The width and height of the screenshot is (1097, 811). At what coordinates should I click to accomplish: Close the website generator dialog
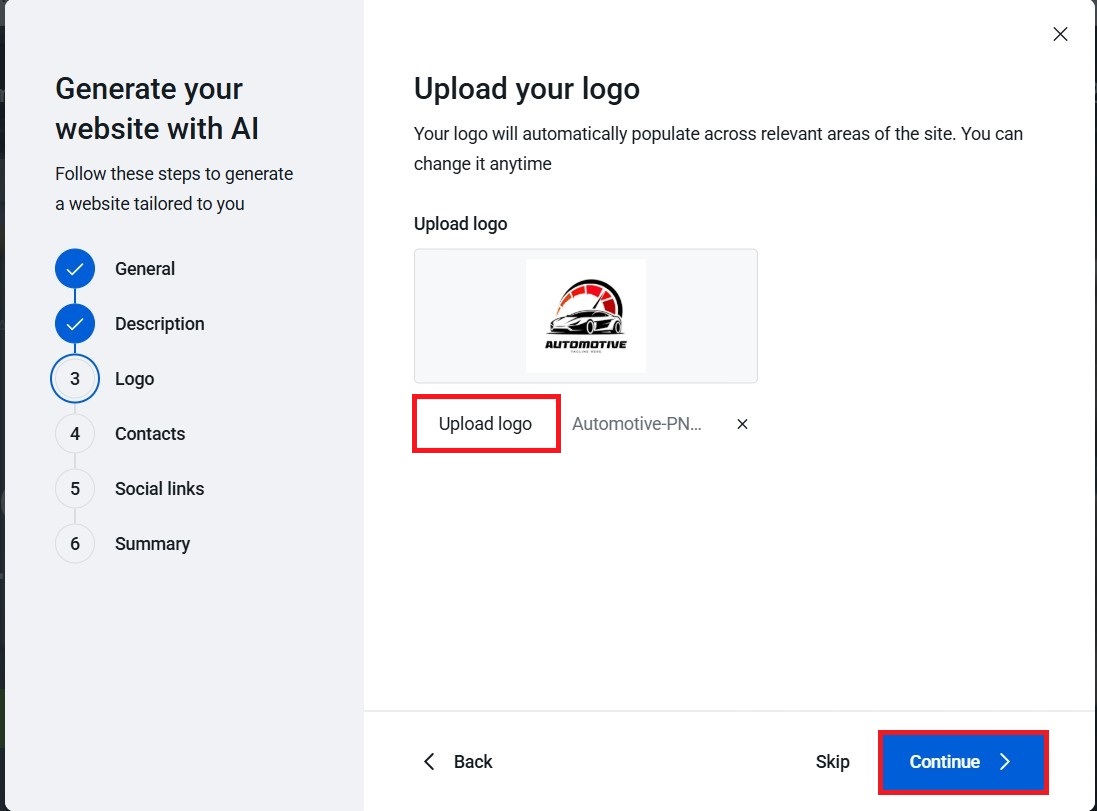point(1061,34)
